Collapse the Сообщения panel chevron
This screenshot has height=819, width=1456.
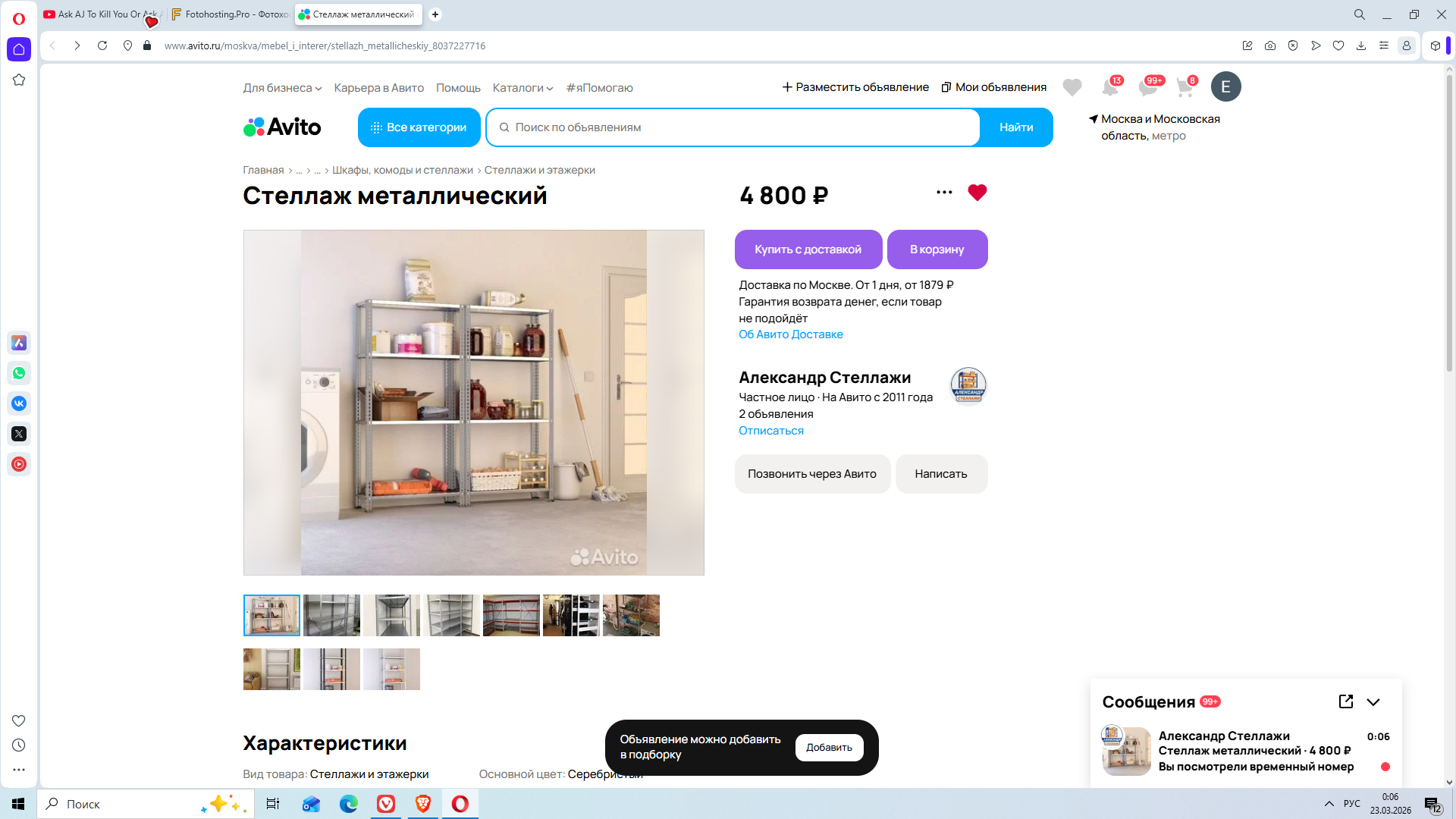(x=1373, y=702)
